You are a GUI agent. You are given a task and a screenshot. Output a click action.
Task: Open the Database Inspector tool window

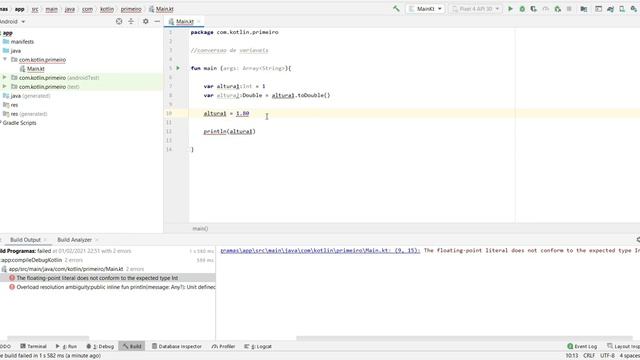[x=177, y=346]
